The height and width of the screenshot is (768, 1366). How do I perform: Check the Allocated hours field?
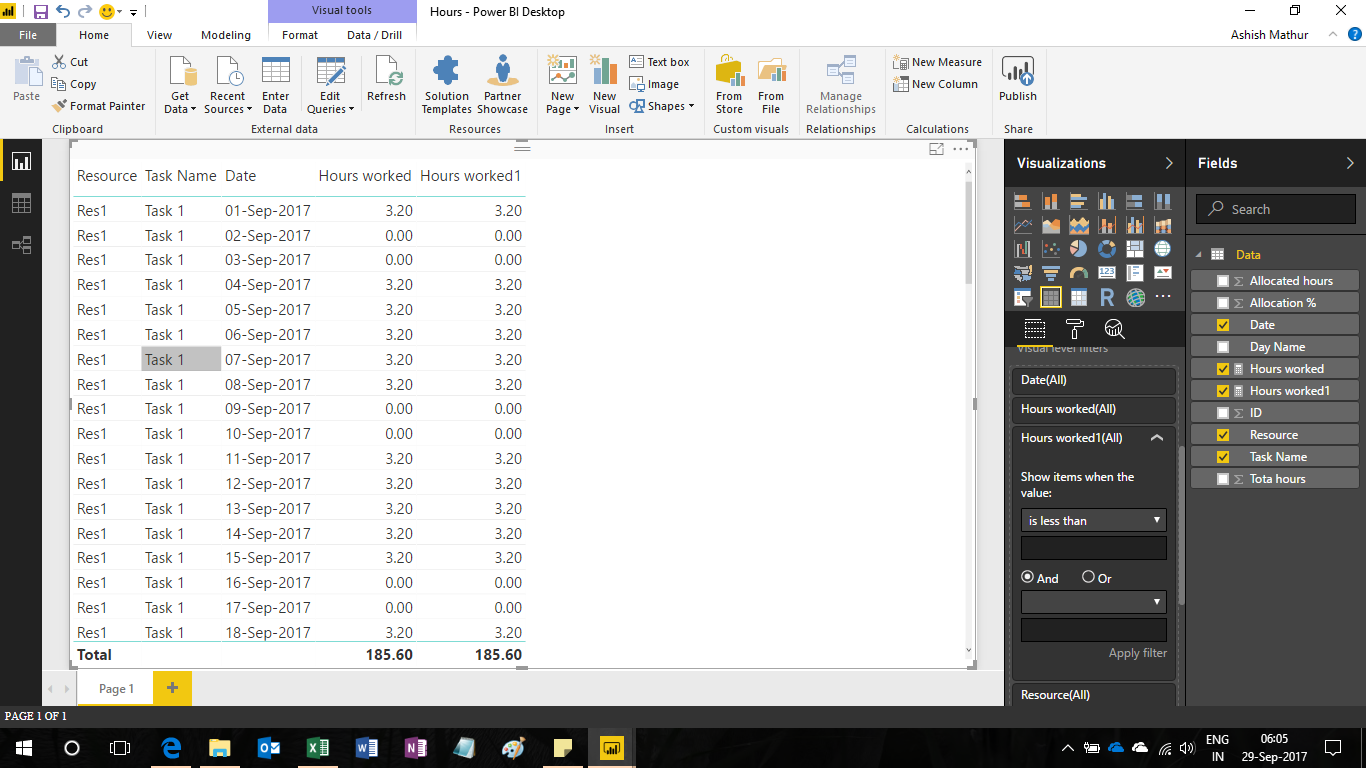coord(1222,281)
